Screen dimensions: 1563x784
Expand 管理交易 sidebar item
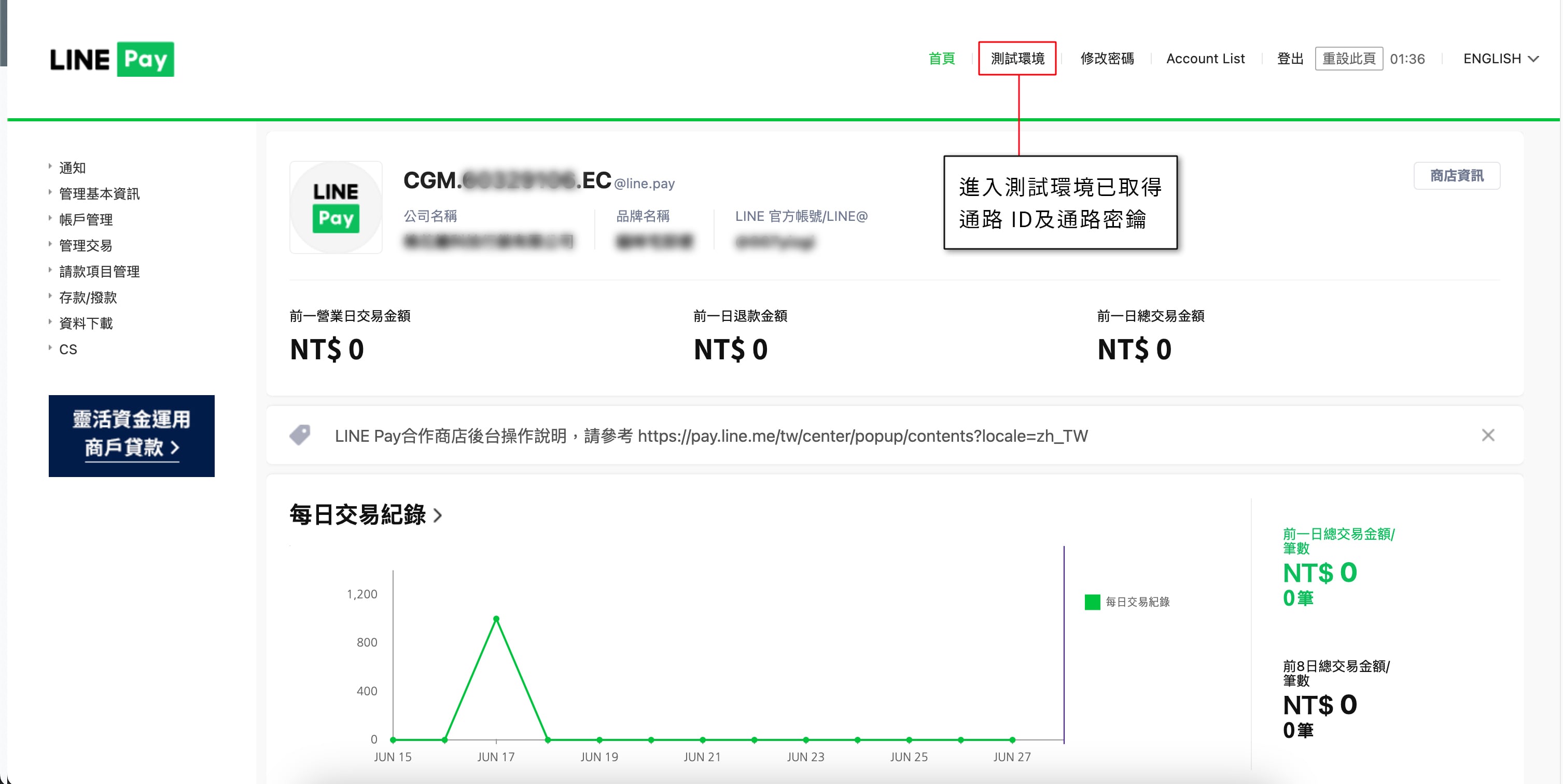86,246
